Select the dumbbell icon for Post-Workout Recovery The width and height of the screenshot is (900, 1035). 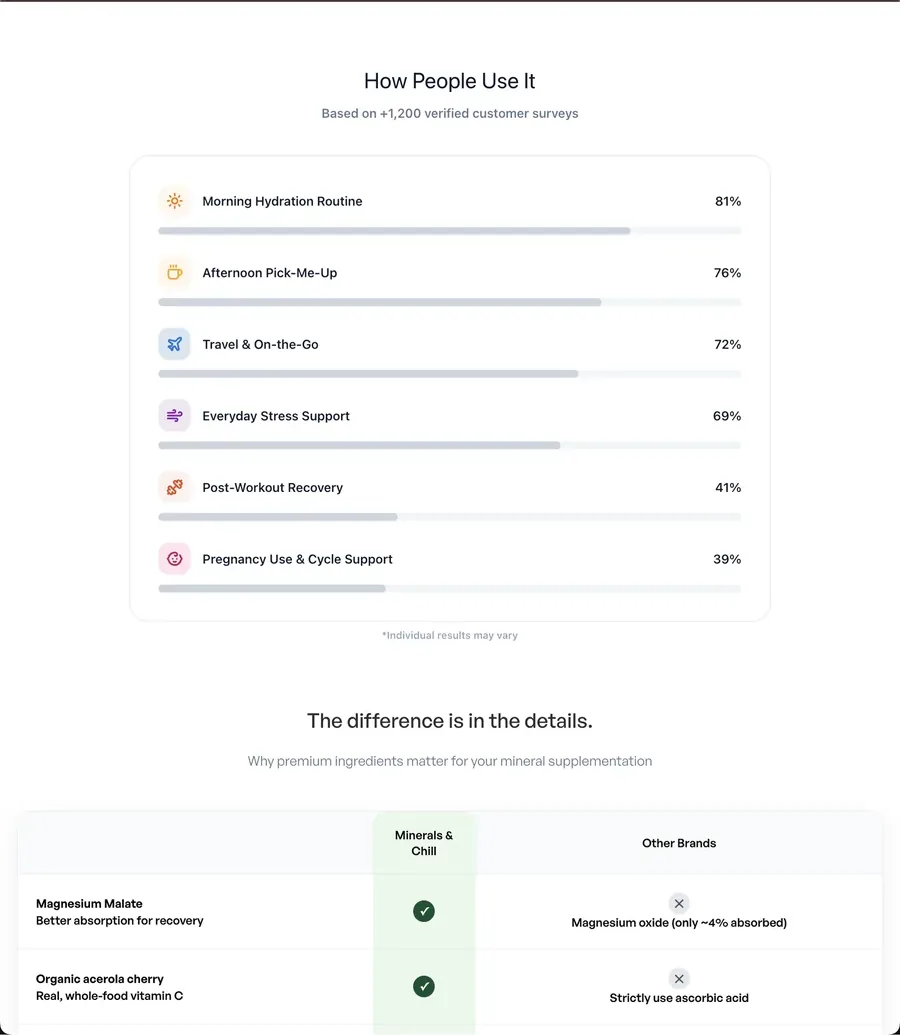point(174,487)
